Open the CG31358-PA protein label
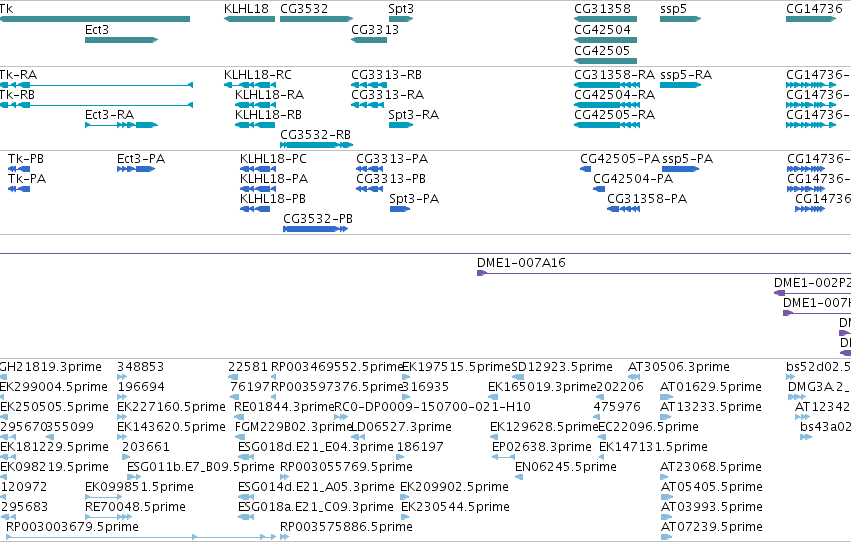This screenshot has width=851, height=542. [647, 199]
